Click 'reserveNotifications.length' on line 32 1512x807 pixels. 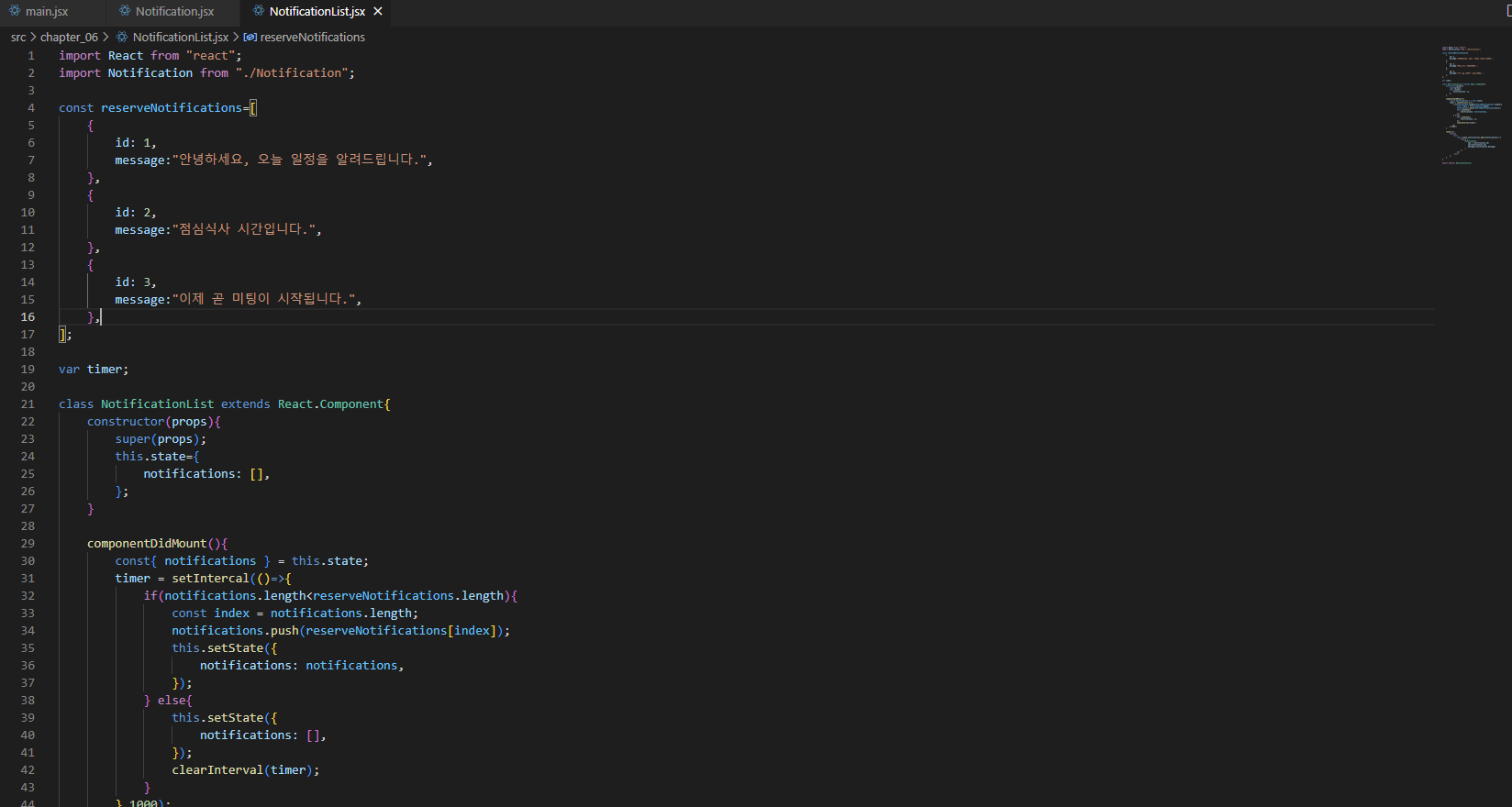click(x=408, y=596)
